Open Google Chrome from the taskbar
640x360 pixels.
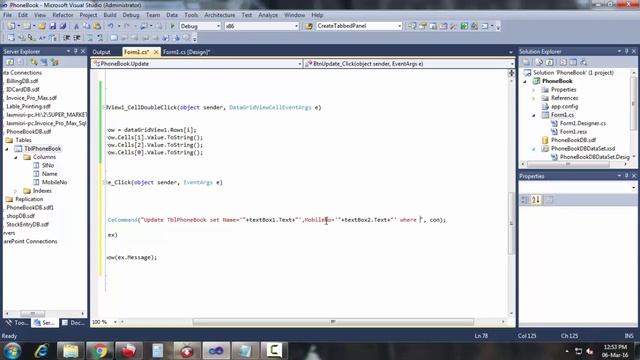click(99, 351)
